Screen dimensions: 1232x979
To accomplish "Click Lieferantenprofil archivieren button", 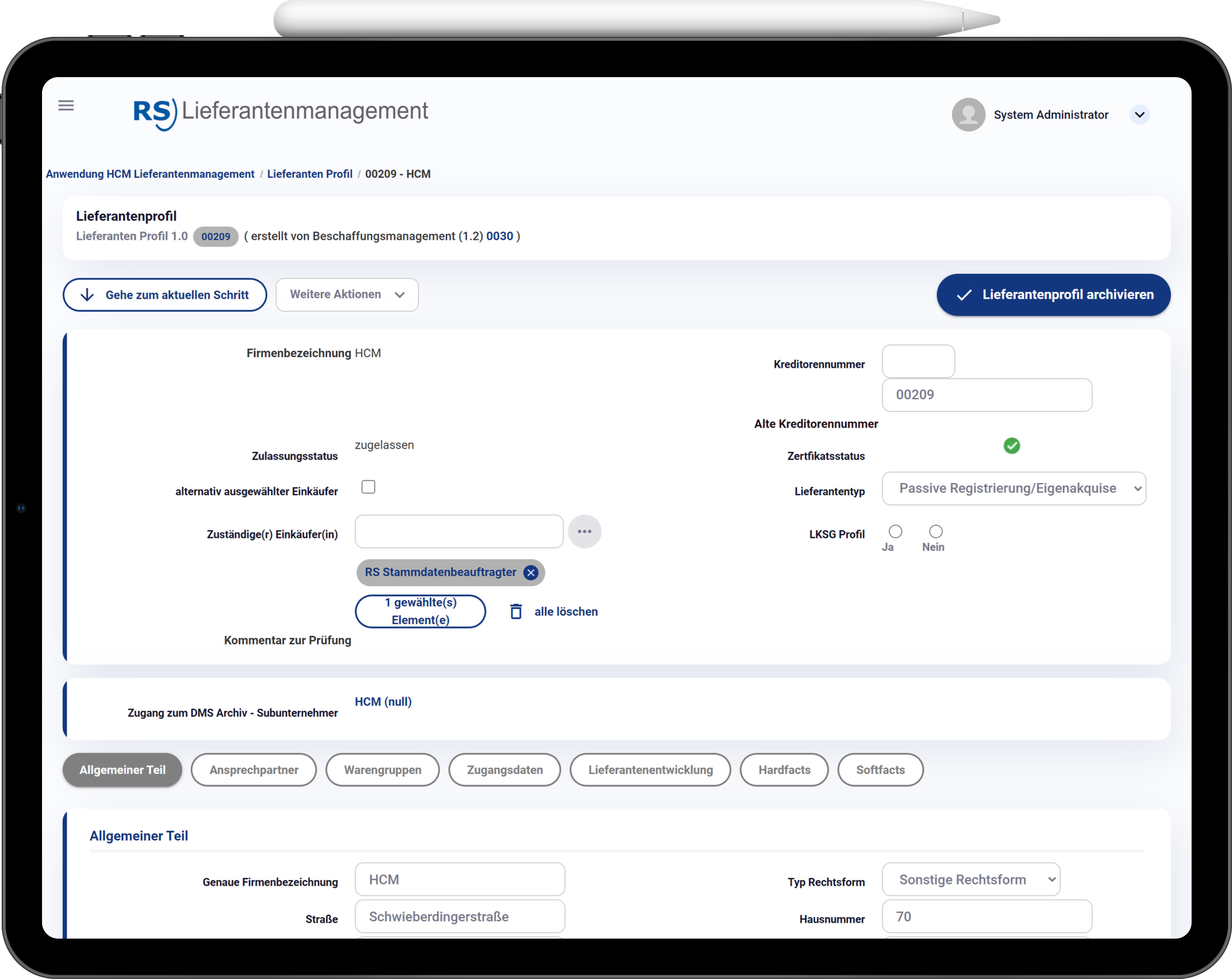I will tap(1053, 295).
